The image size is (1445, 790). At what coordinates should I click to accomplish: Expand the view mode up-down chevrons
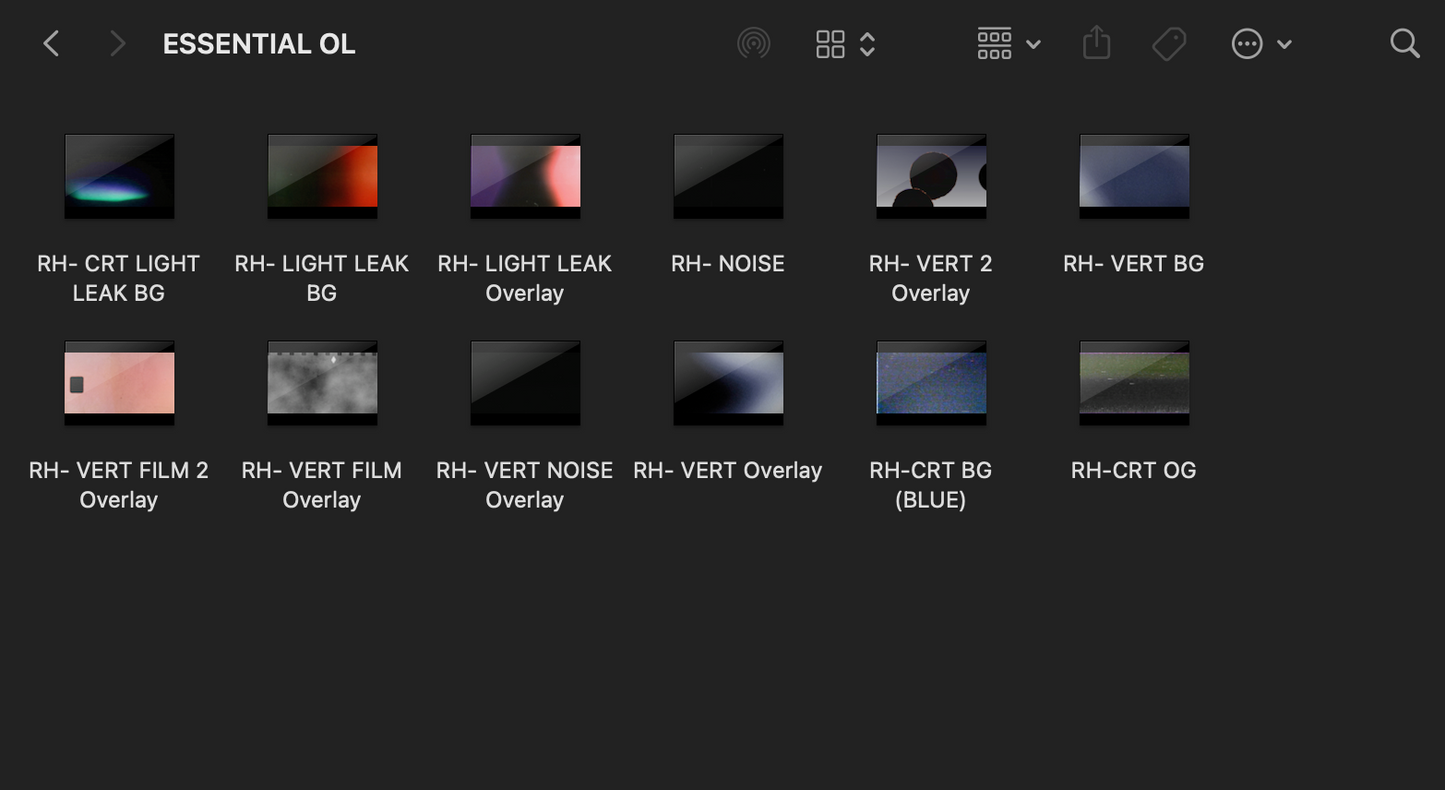(868, 44)
